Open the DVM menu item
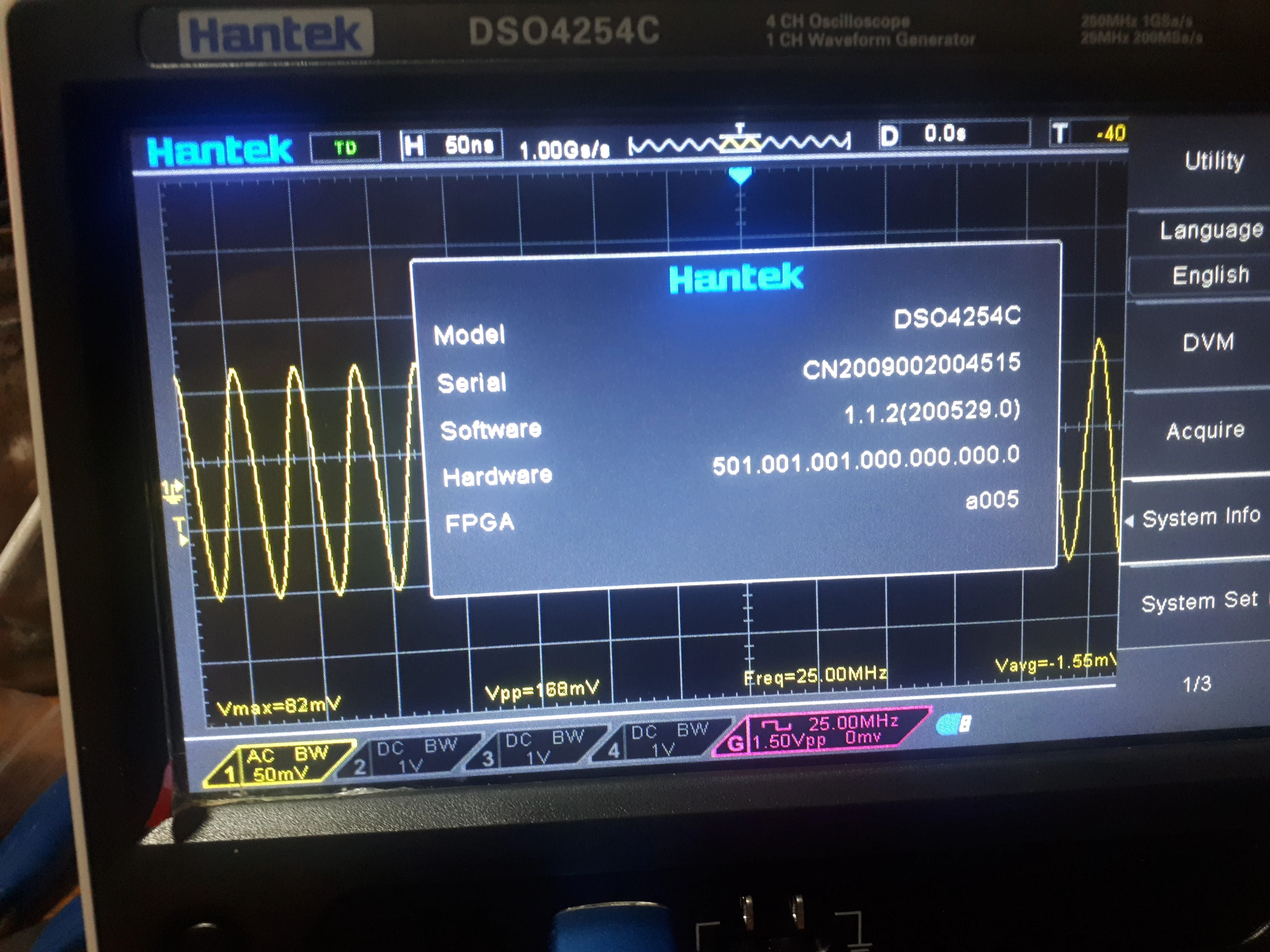1270x952 pixels. pos(1208,343)
